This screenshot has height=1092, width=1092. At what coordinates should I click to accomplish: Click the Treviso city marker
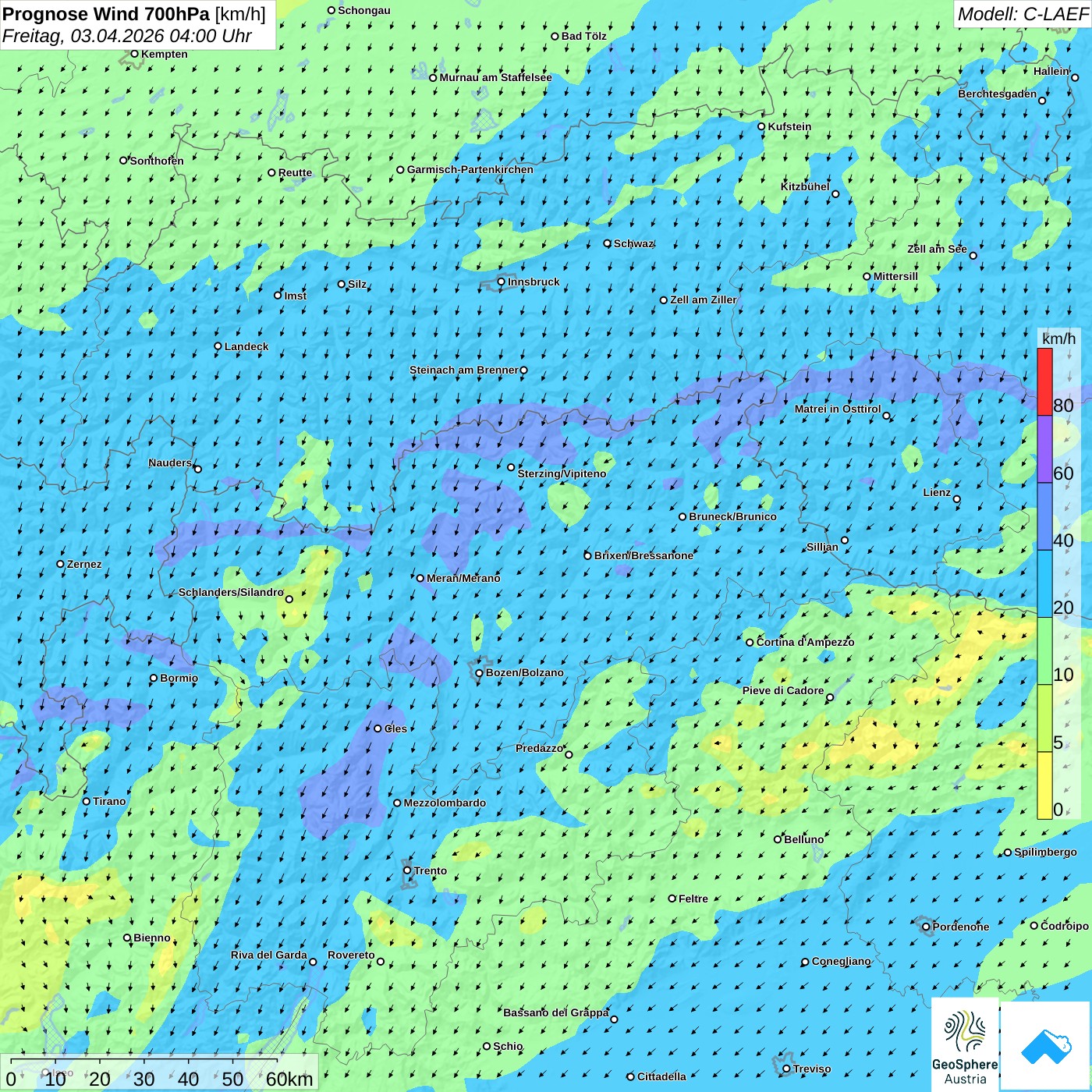click(x=786, y=1069)
